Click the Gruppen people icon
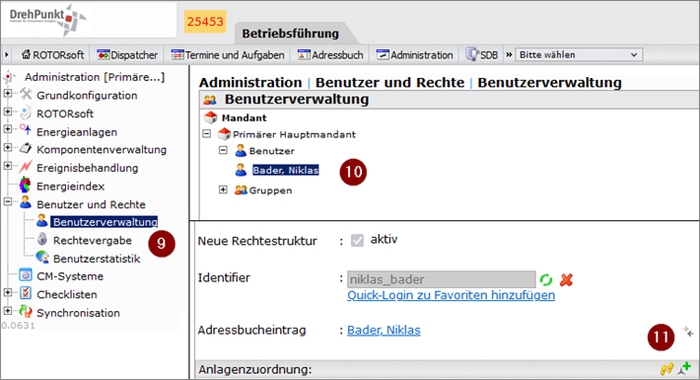The image size is (700, 380). [241, 190]
